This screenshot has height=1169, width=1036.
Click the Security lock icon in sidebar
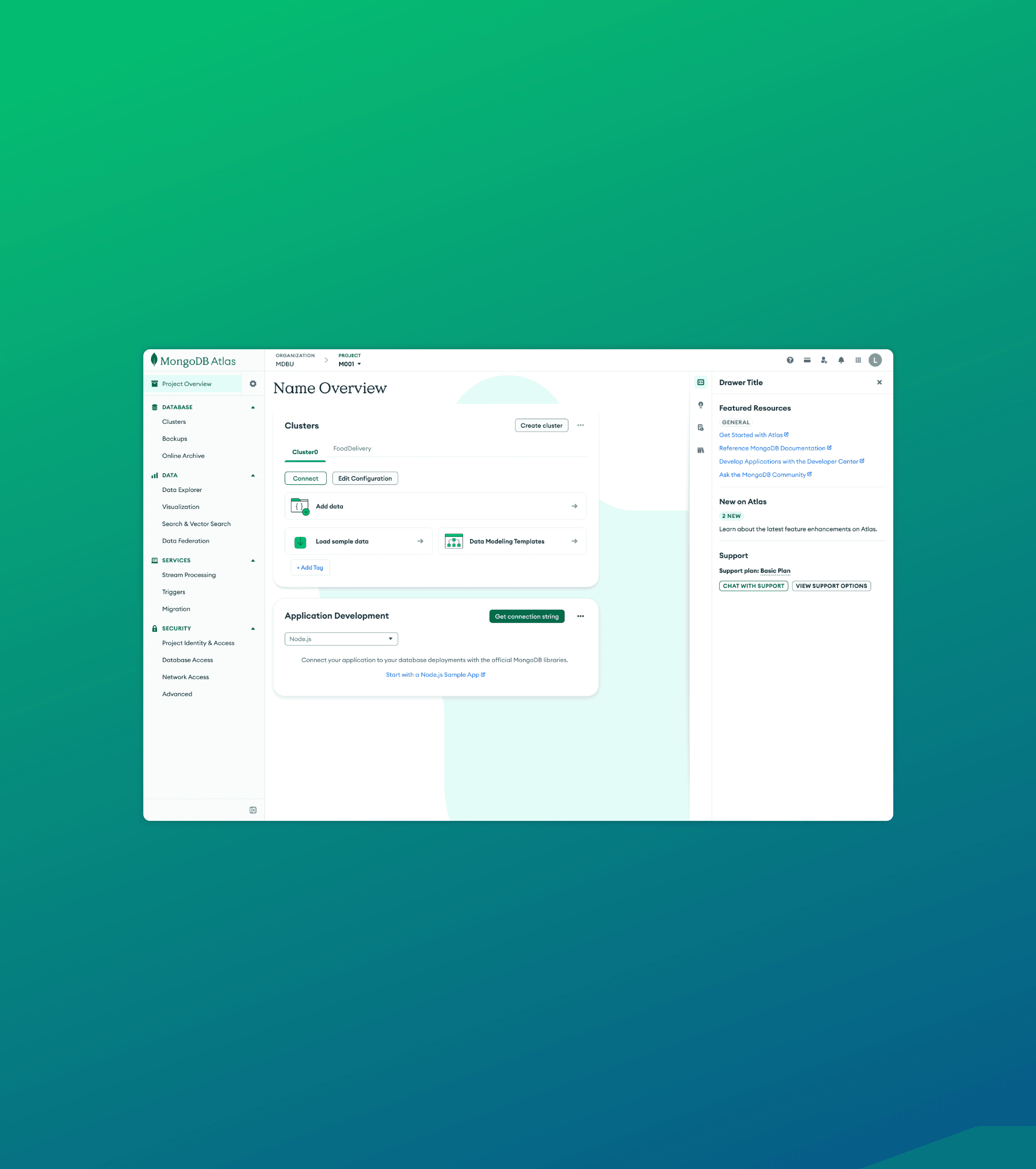pos(154,628)
